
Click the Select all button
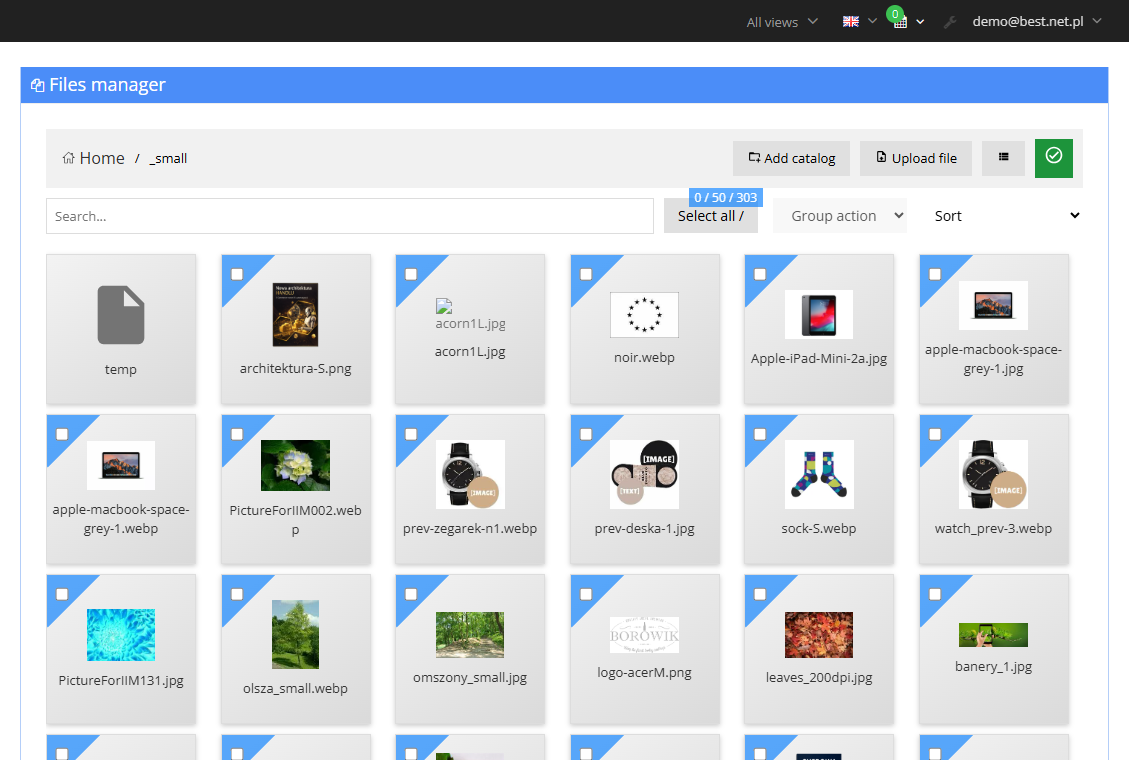(711, 216)
